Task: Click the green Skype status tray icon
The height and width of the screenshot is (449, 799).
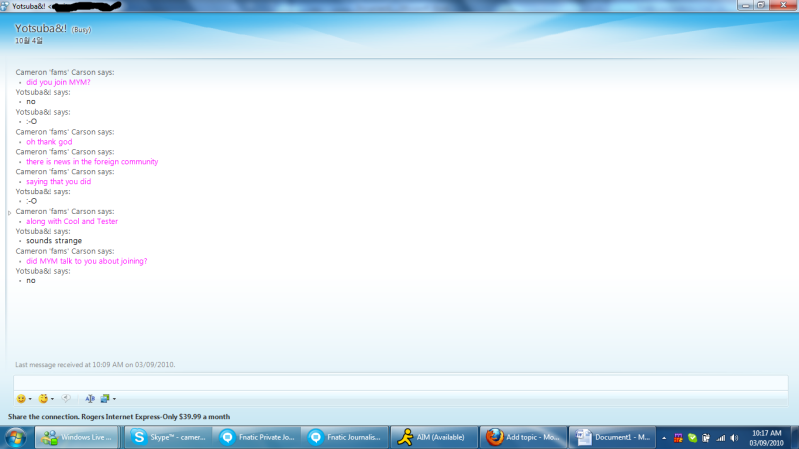Action: click(x=692, y=438)
